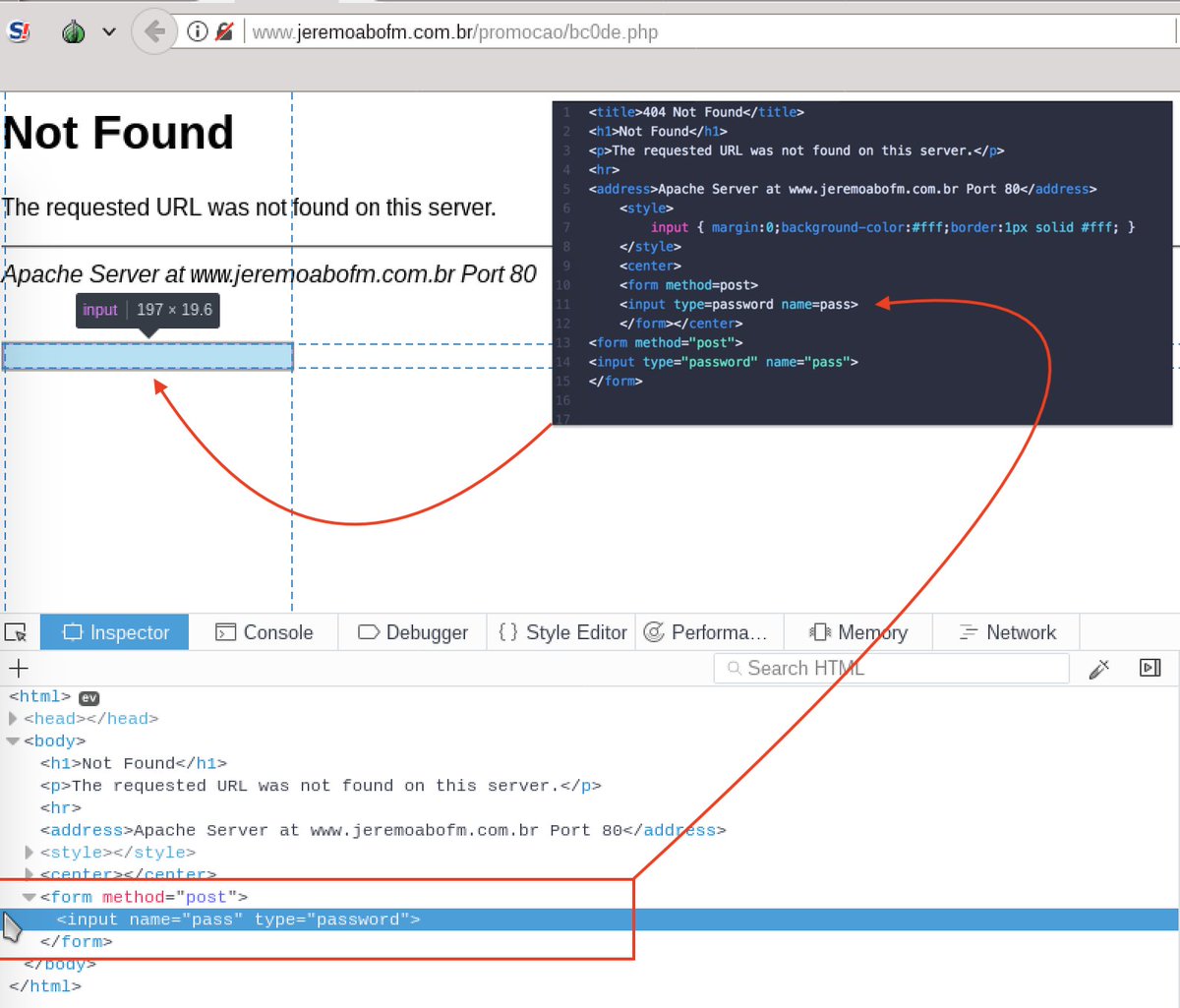Screen dimensions: 1180x1008
Task: Switch to the Debugger tab
Action: pos(412,631)
